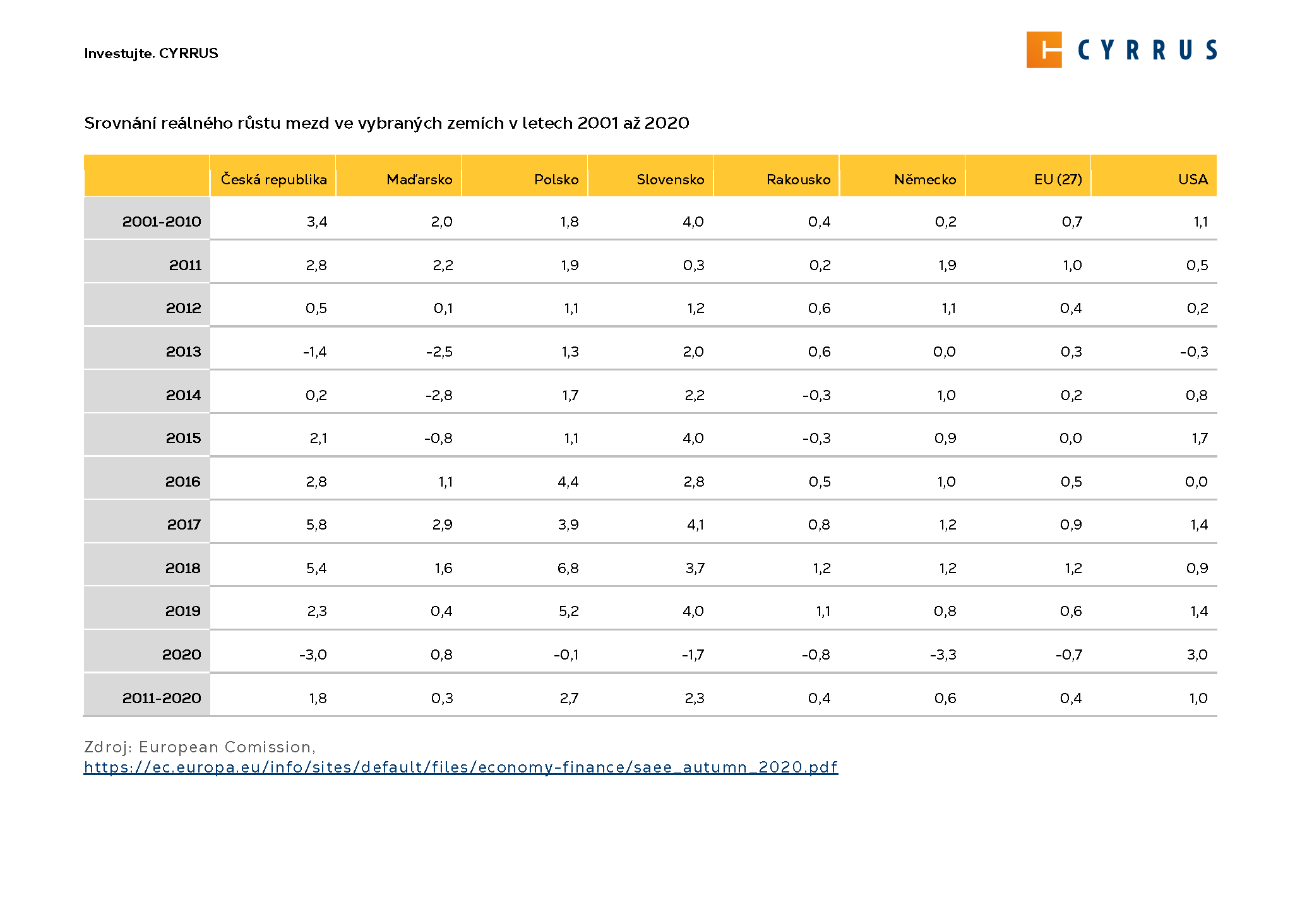Screen dimensions: 1307x924
Task: Click the orange CYRRUS logo icon
Action: click(x=1044, y=50)
